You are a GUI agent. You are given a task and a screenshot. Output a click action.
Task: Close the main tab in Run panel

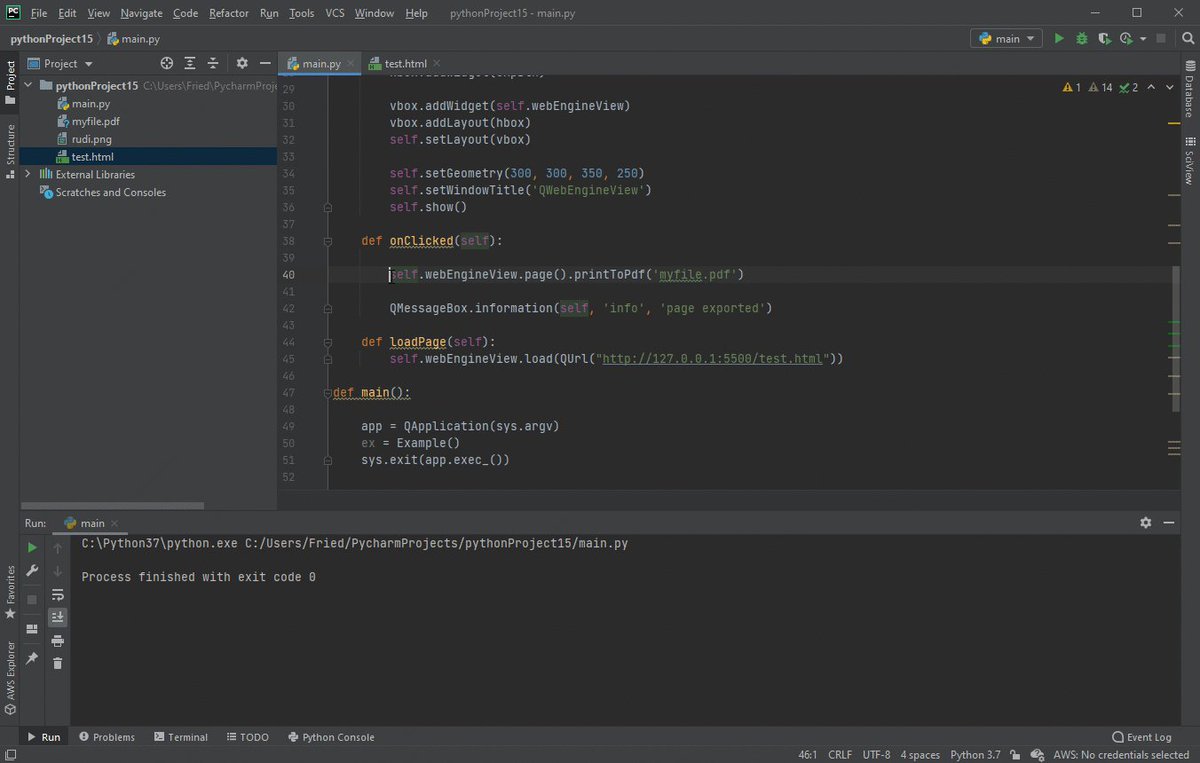pyautogui.click(x=114, y=523)
